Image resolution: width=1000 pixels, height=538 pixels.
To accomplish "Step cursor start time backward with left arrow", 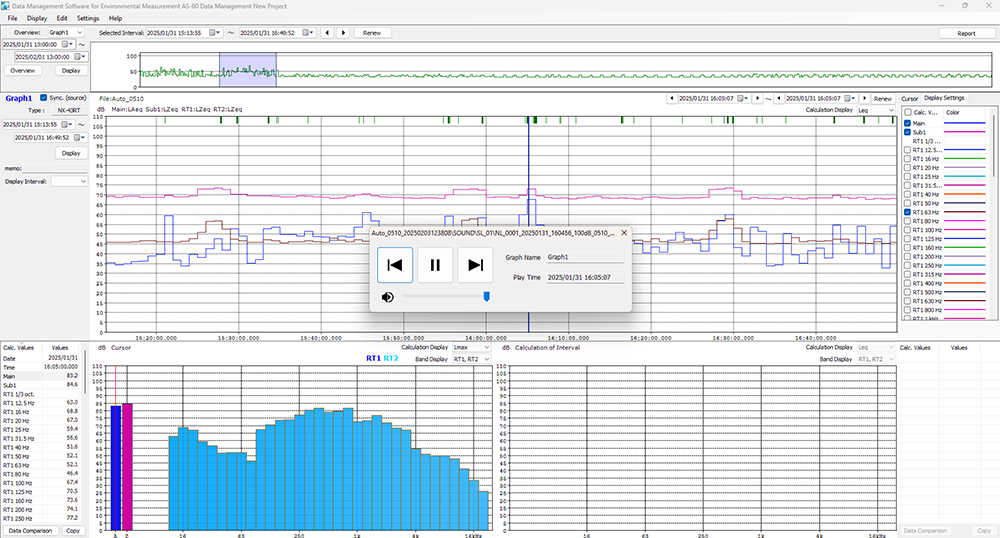I will click(x=672, y=99).
